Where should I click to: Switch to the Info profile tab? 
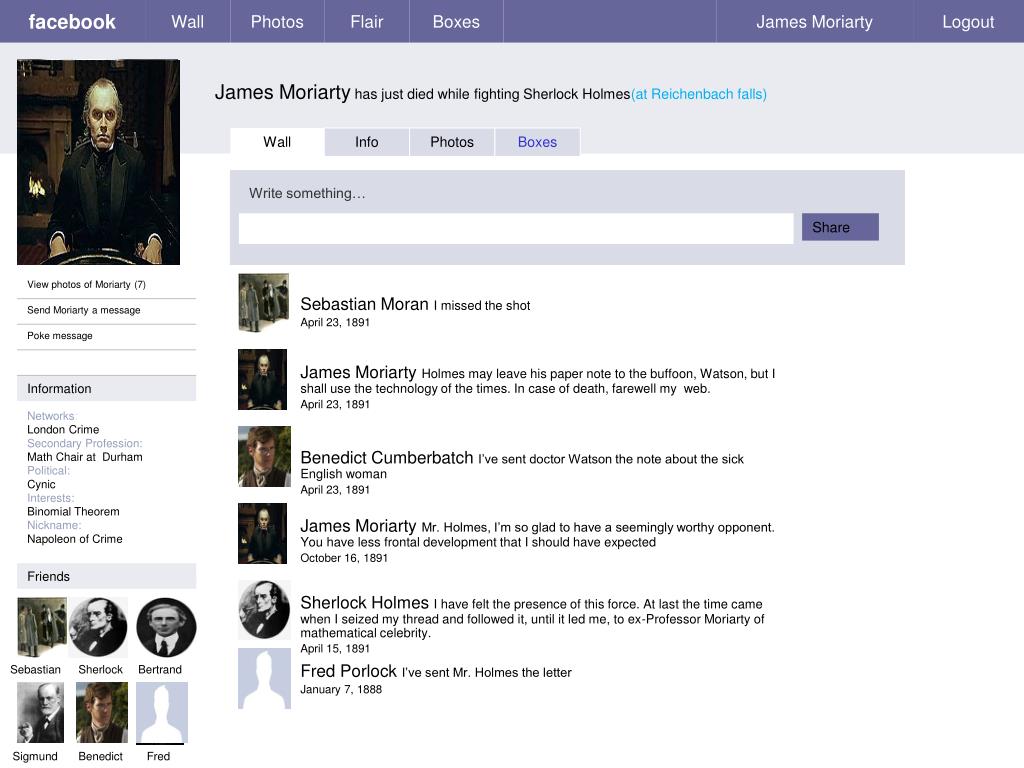tap(366, 142)
